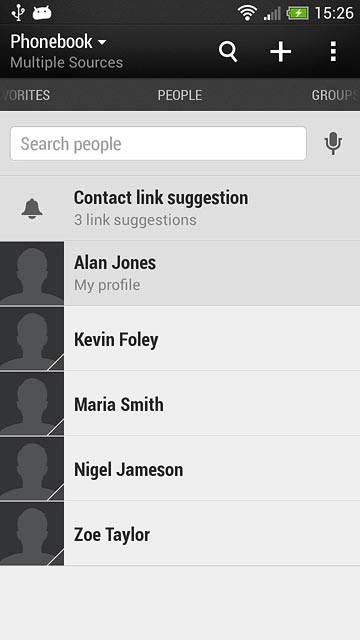Viewport: 360px width, 640px height.
Task: Focus the Search people field
Action: 158,144
